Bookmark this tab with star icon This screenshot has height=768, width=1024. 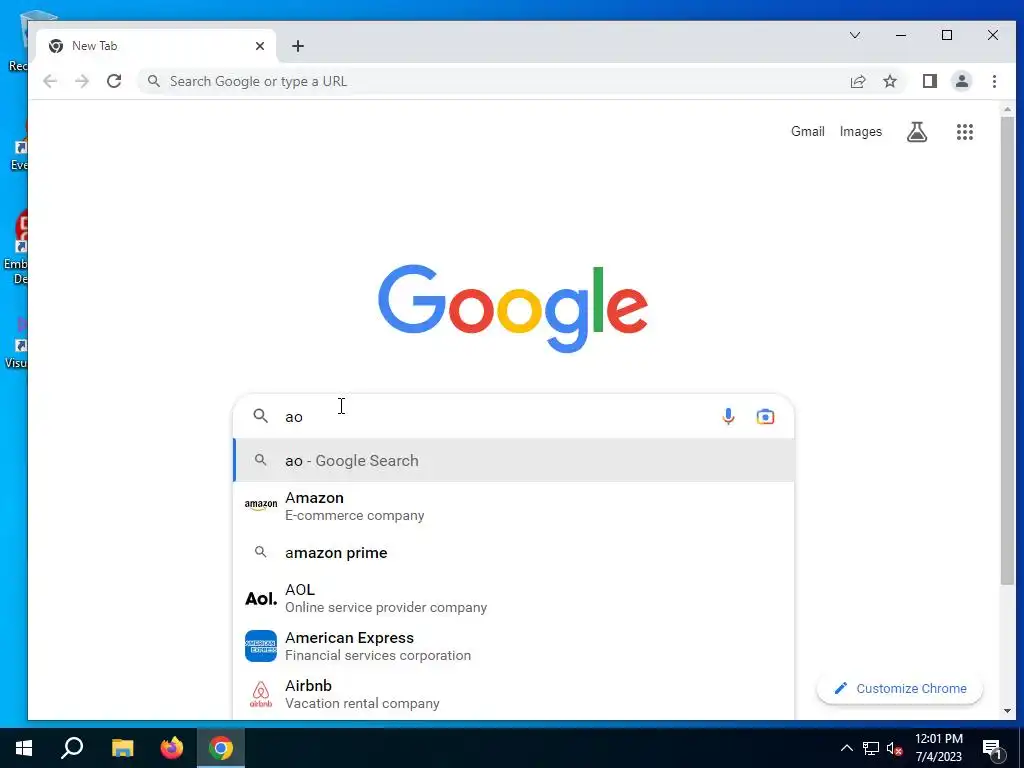(889, 81)
